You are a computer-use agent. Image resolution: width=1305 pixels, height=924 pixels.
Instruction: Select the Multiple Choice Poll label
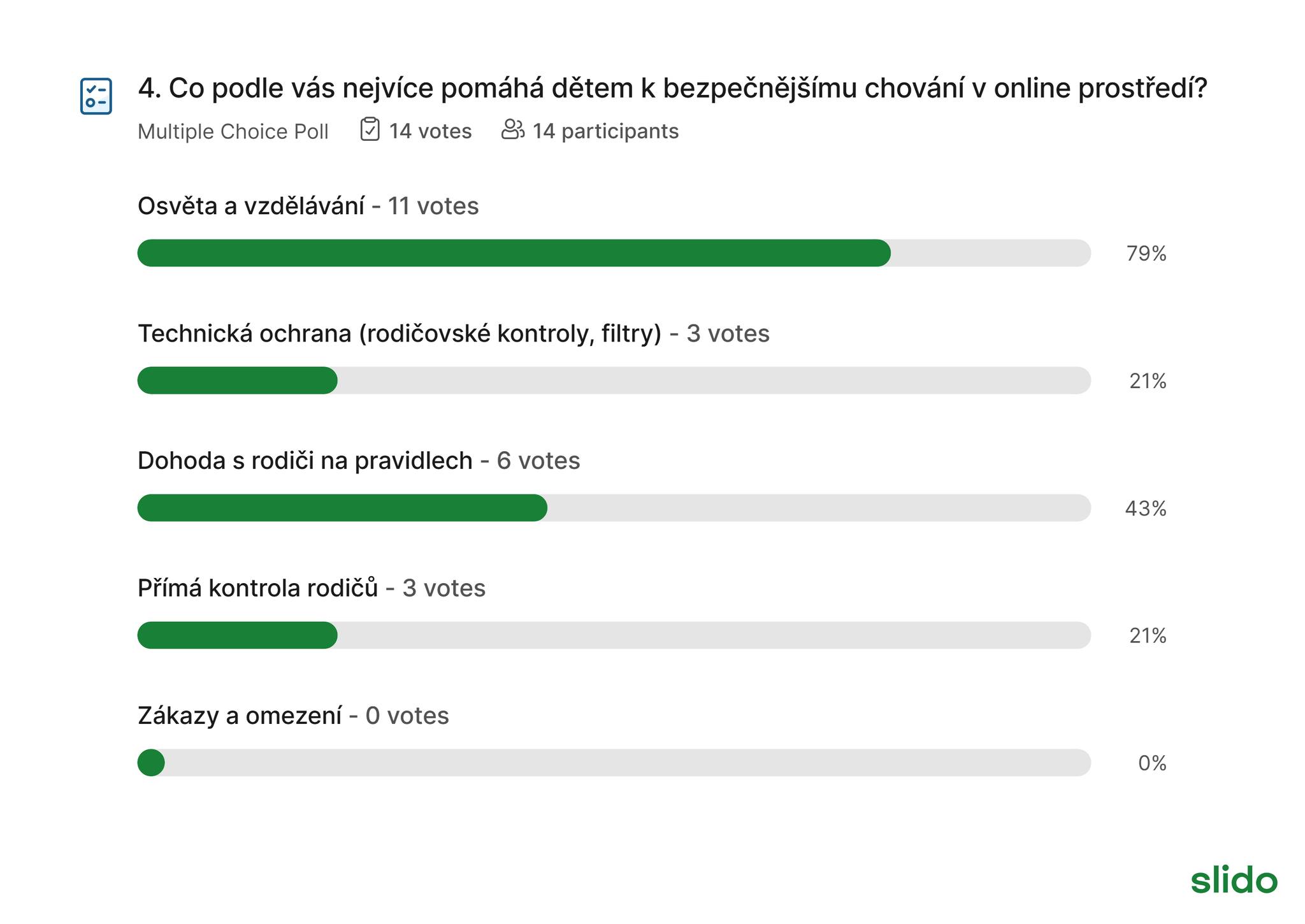pos(233,131)
